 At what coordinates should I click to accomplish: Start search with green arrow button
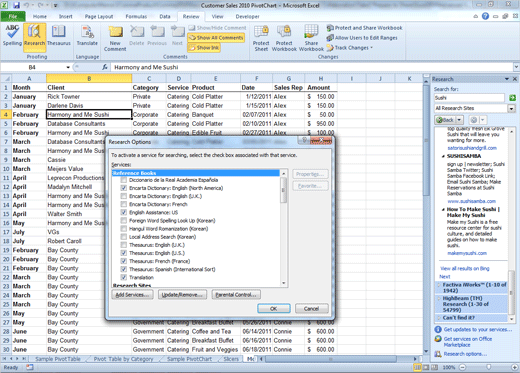pyautogui.click(x=512, y=98)
